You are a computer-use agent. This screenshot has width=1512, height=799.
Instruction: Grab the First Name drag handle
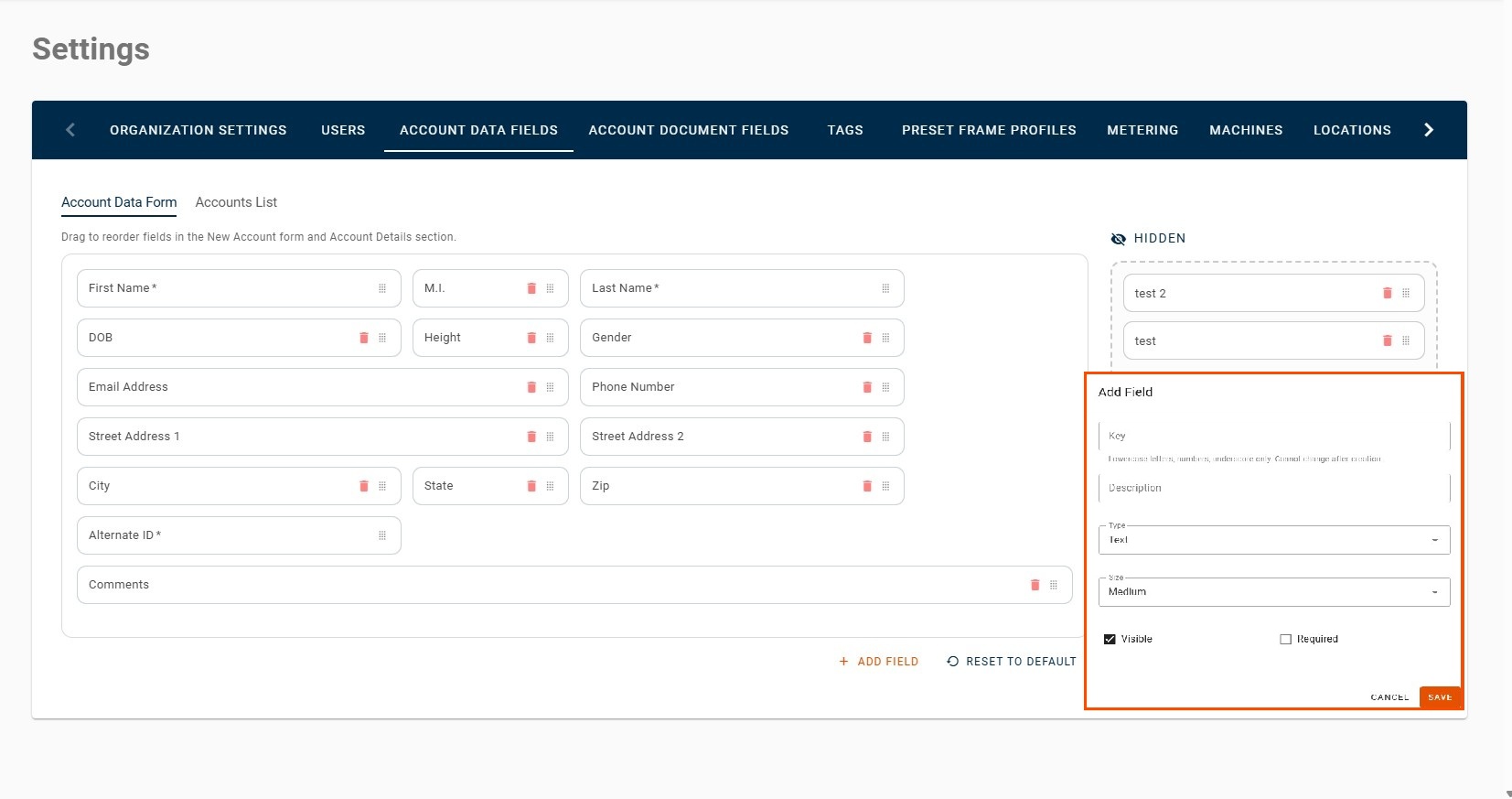382,288
